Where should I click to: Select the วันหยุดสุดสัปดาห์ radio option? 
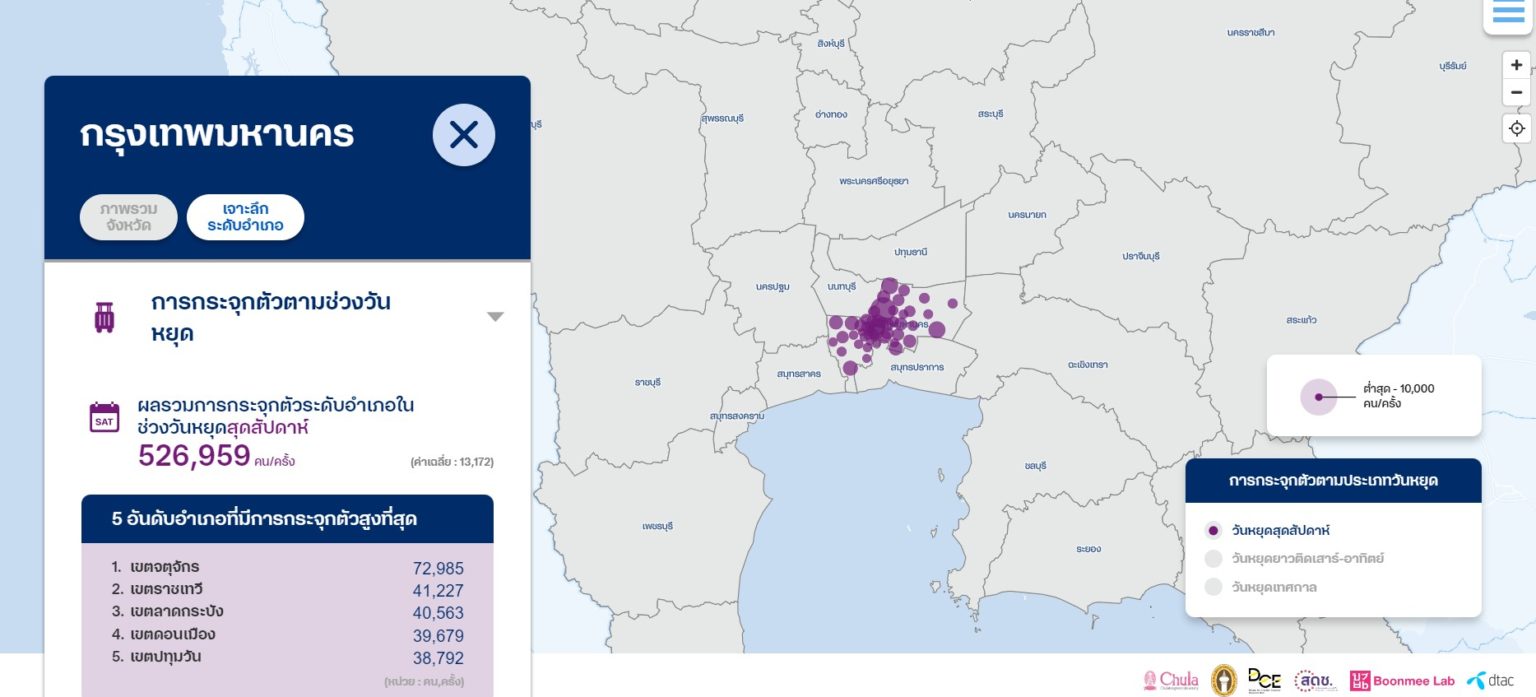(x=1214, y=531)
